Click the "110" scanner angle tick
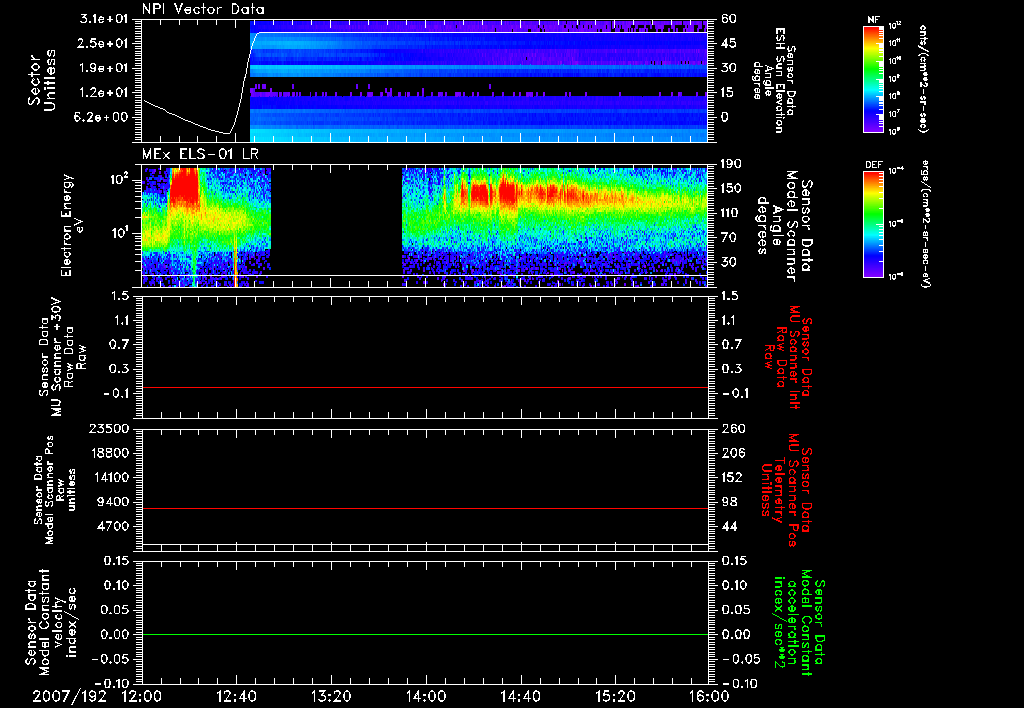 coord(731,213)
